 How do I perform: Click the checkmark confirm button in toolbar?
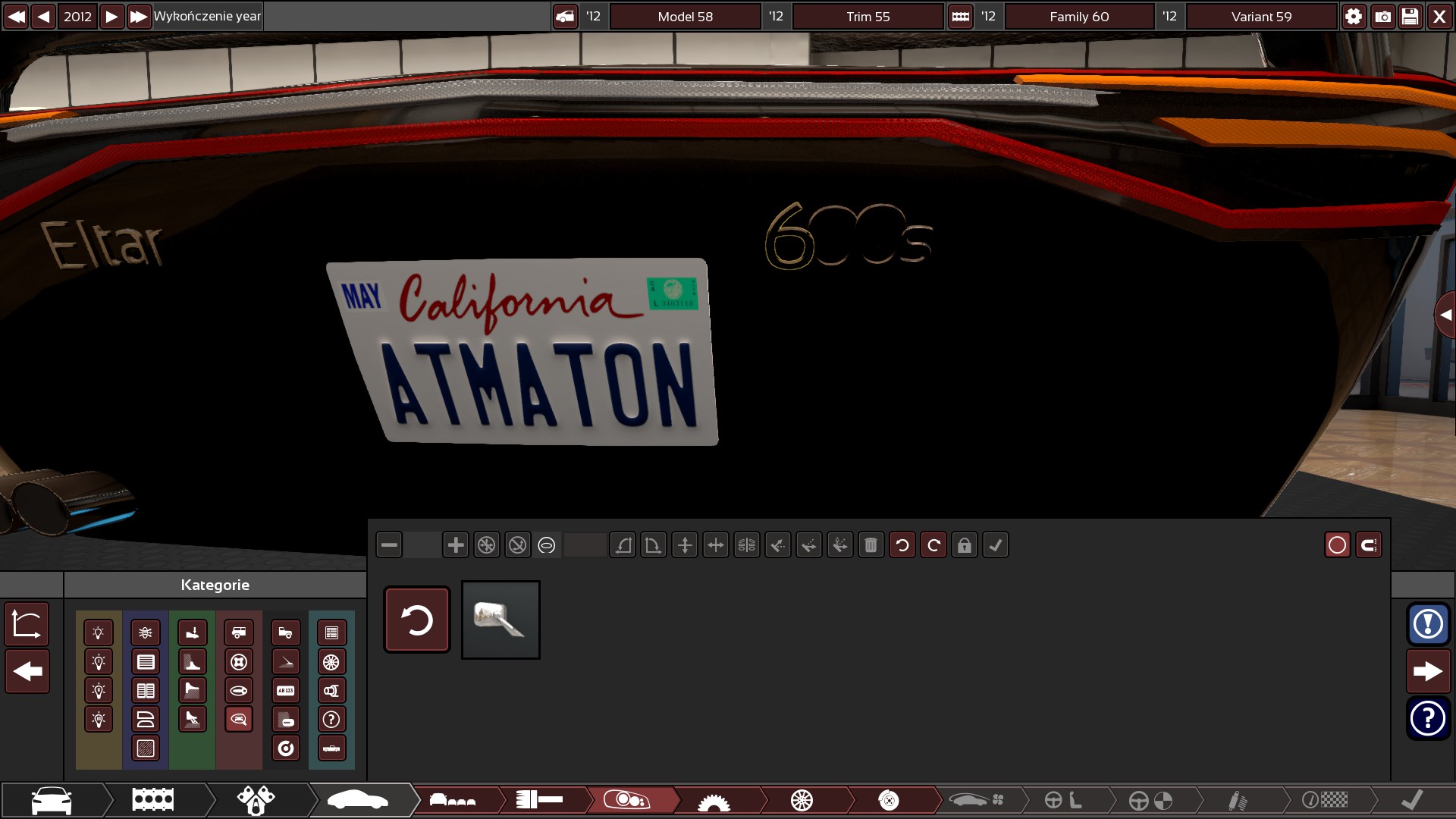coord(996,544)
